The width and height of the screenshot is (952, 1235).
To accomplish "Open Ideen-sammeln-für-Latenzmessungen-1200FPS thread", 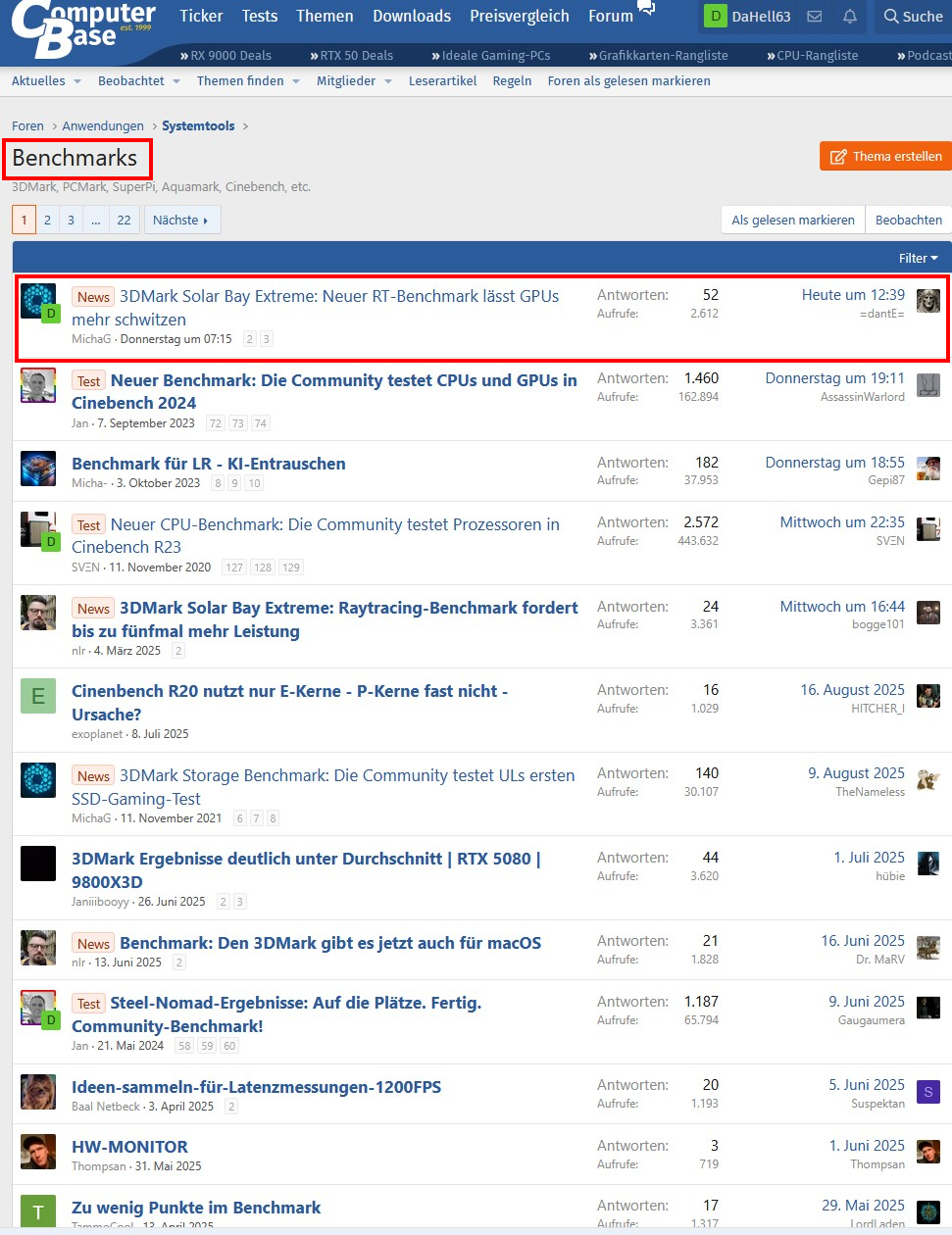I will 257,1087.
